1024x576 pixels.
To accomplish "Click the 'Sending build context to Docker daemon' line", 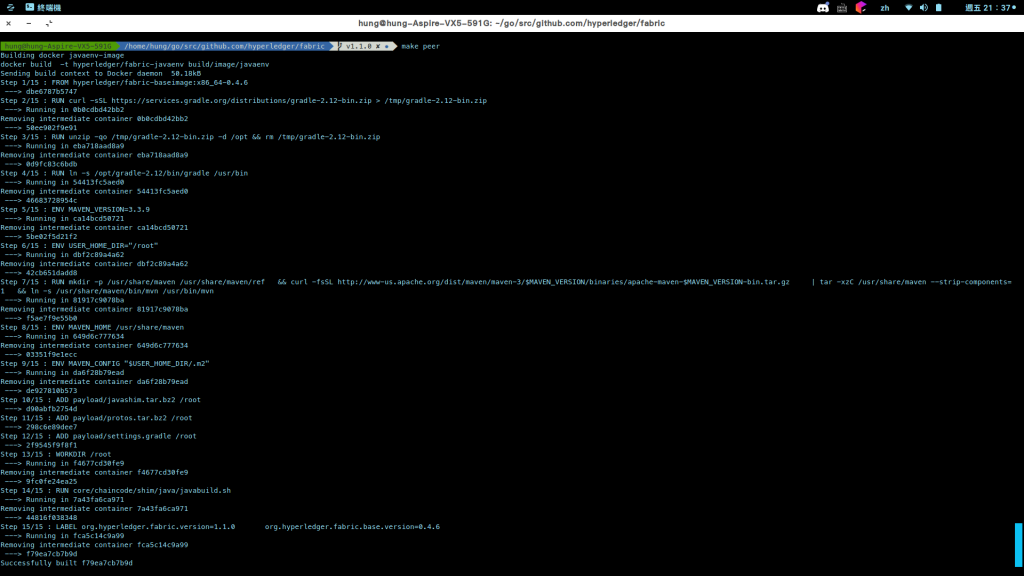I will tap(101, 74).
